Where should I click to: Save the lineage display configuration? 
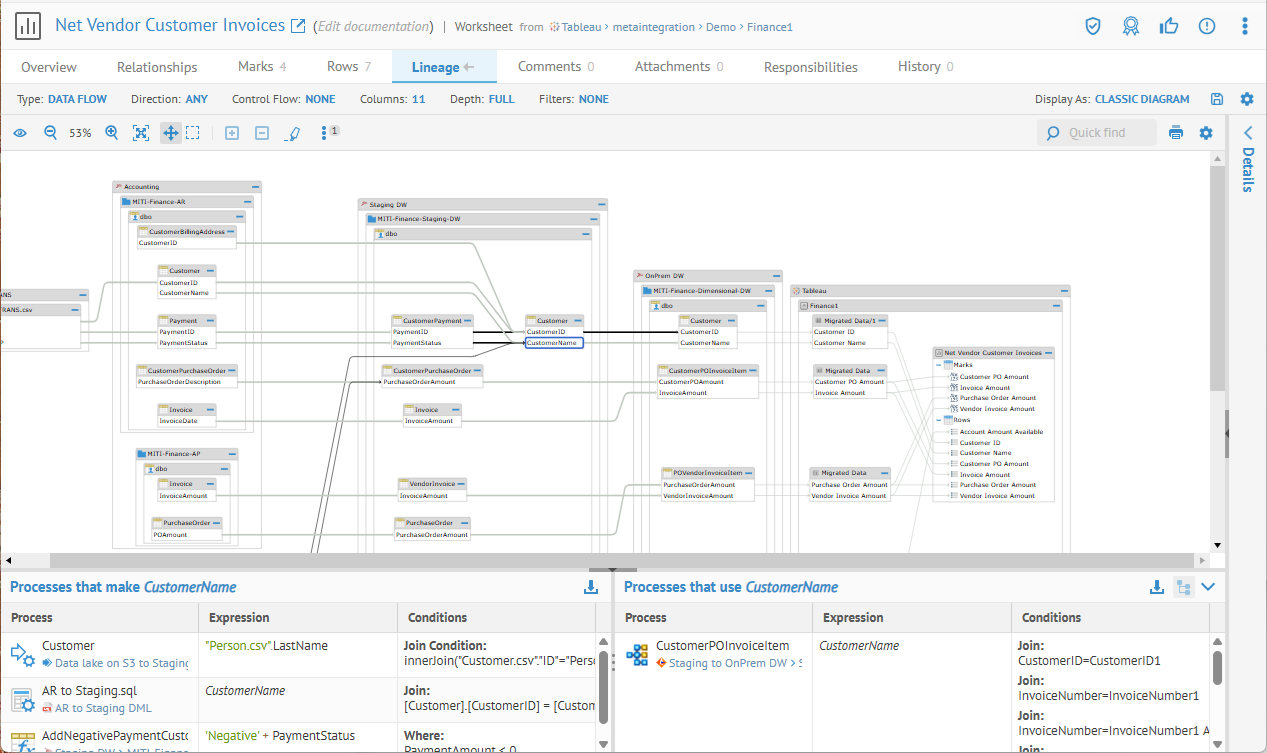[x=1217, y=99]
